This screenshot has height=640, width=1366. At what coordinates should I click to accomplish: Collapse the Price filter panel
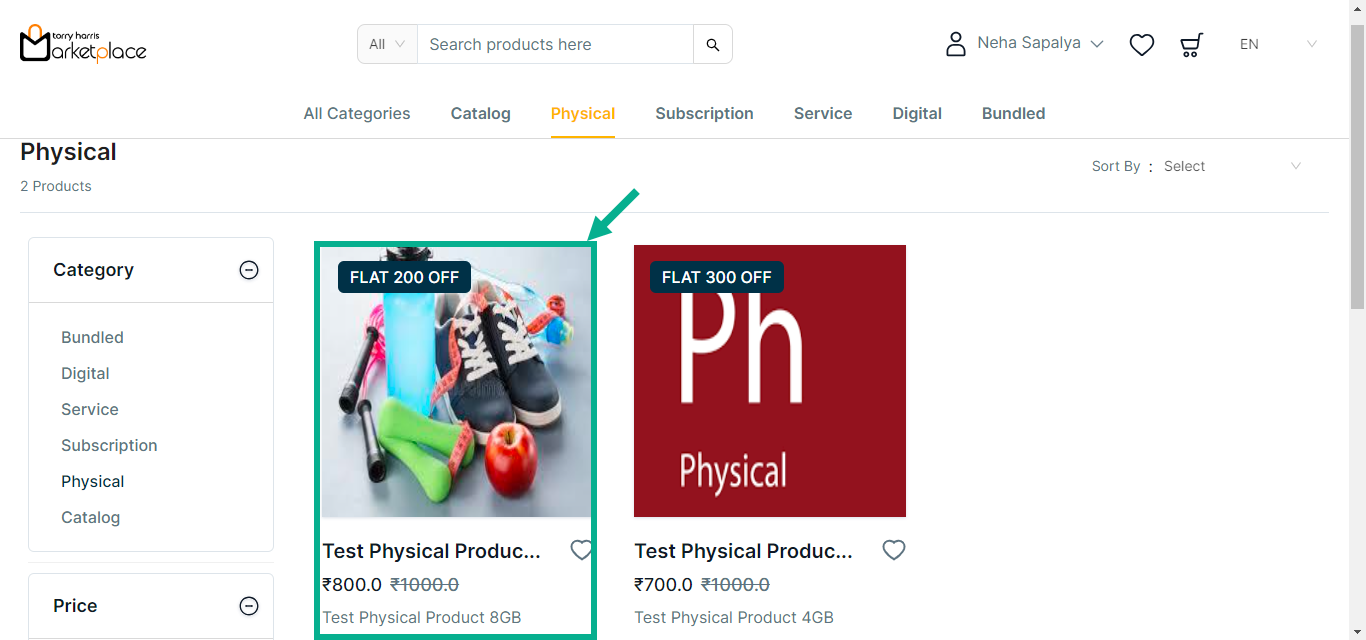[x=249, y=606]
